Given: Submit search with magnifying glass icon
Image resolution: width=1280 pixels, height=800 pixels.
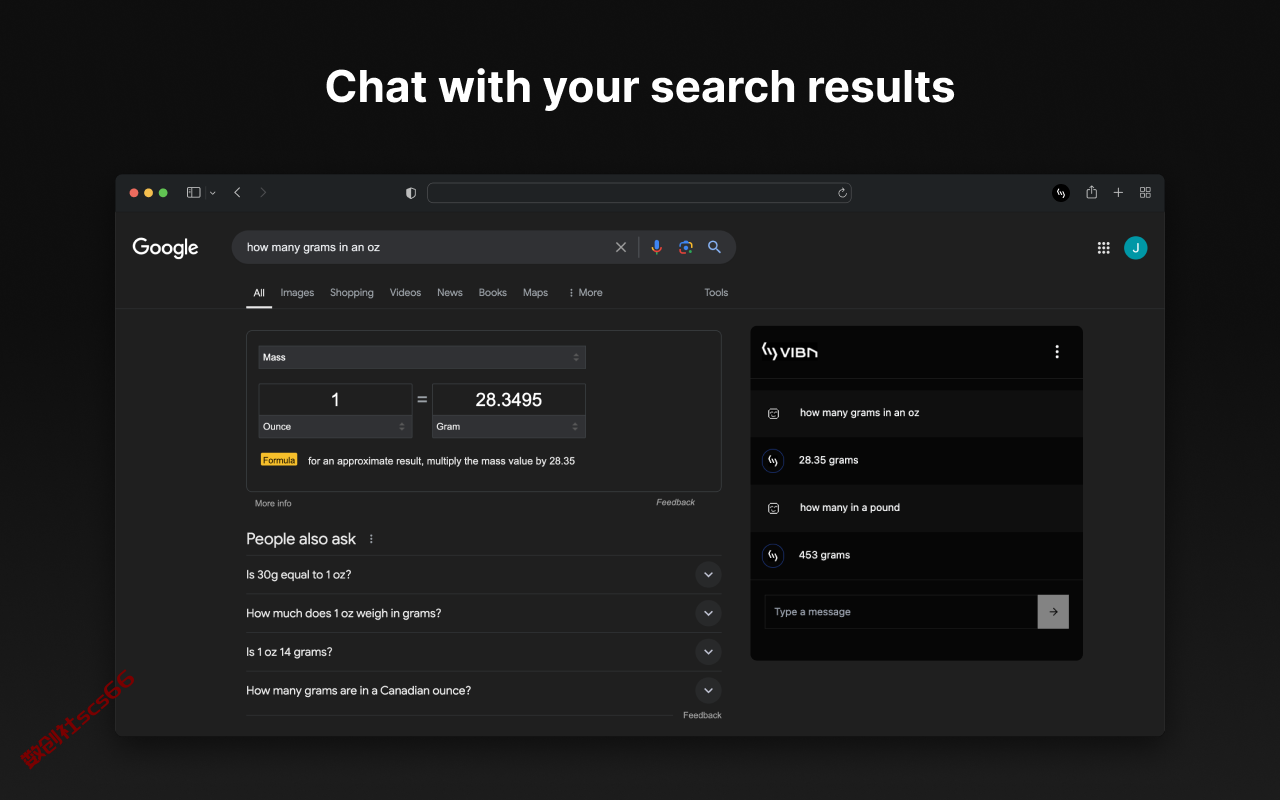Looking at the screenshot, I should point(714,247).
